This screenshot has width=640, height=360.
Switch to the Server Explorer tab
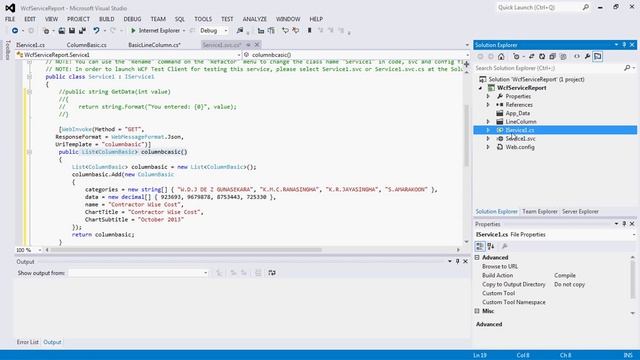tap(580, 212)
